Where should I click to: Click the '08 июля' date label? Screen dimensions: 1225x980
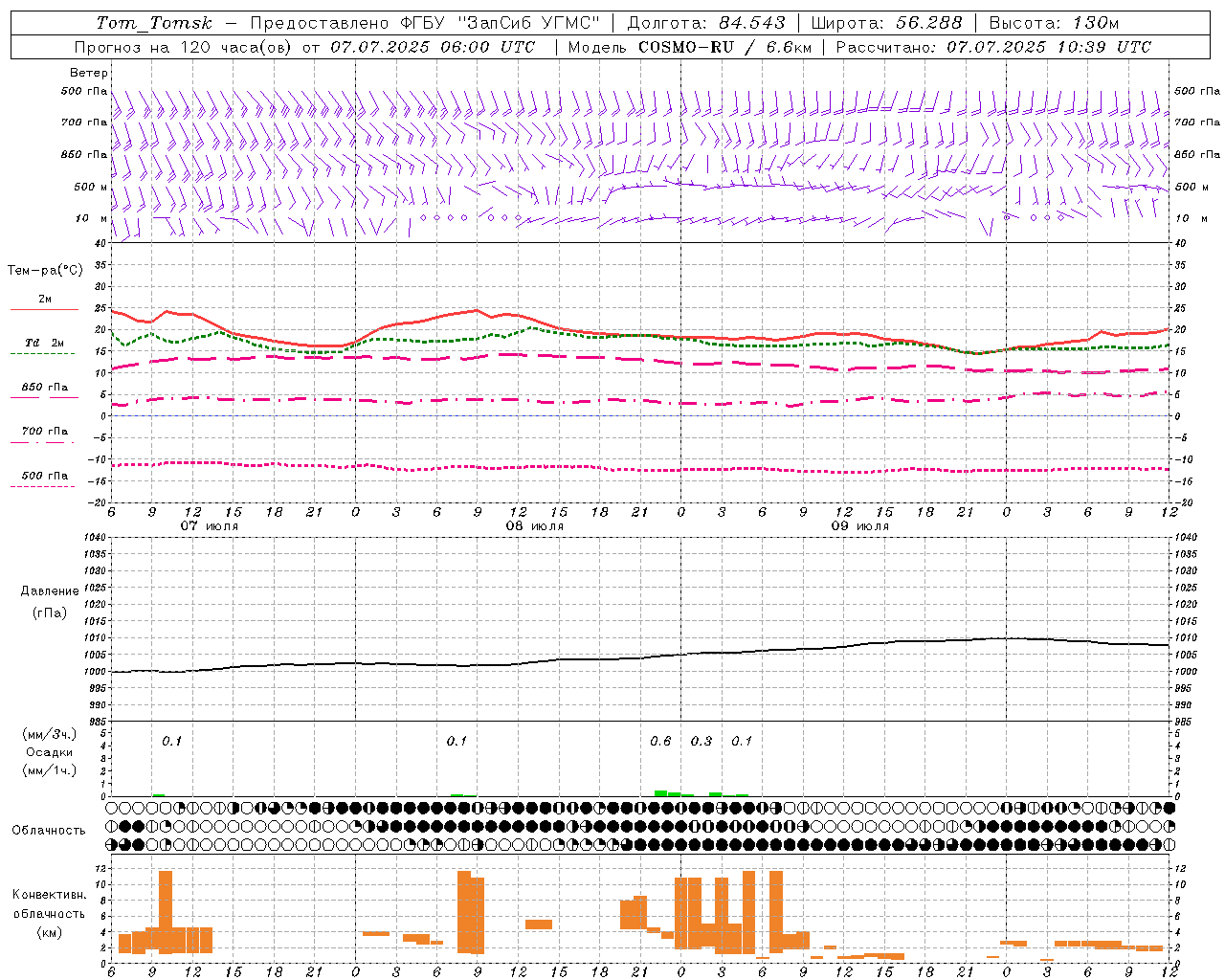point(535,526)
